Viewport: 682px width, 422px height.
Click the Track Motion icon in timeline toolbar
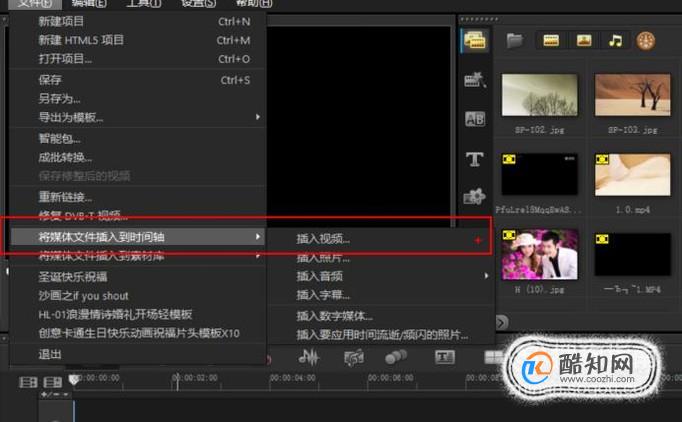396,357
